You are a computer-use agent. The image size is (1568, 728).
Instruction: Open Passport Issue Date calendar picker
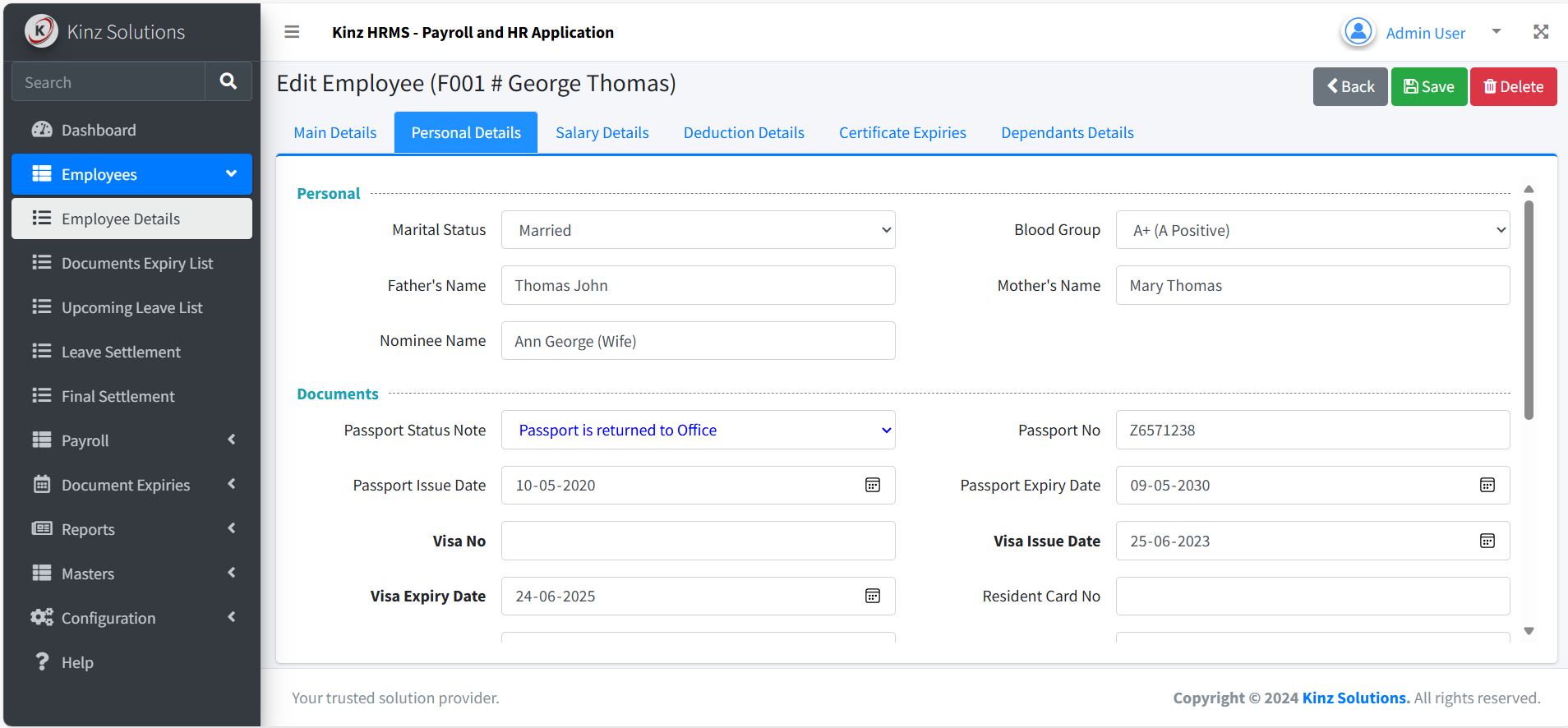point(873,486)
